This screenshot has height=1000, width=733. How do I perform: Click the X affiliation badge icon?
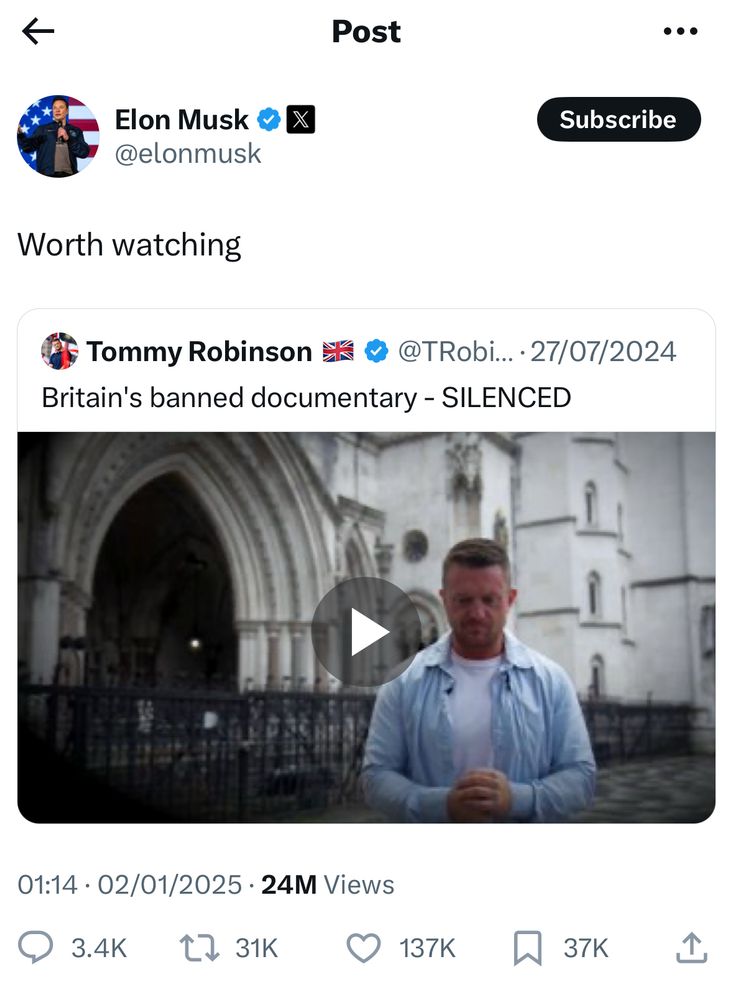tap(301, 120)
